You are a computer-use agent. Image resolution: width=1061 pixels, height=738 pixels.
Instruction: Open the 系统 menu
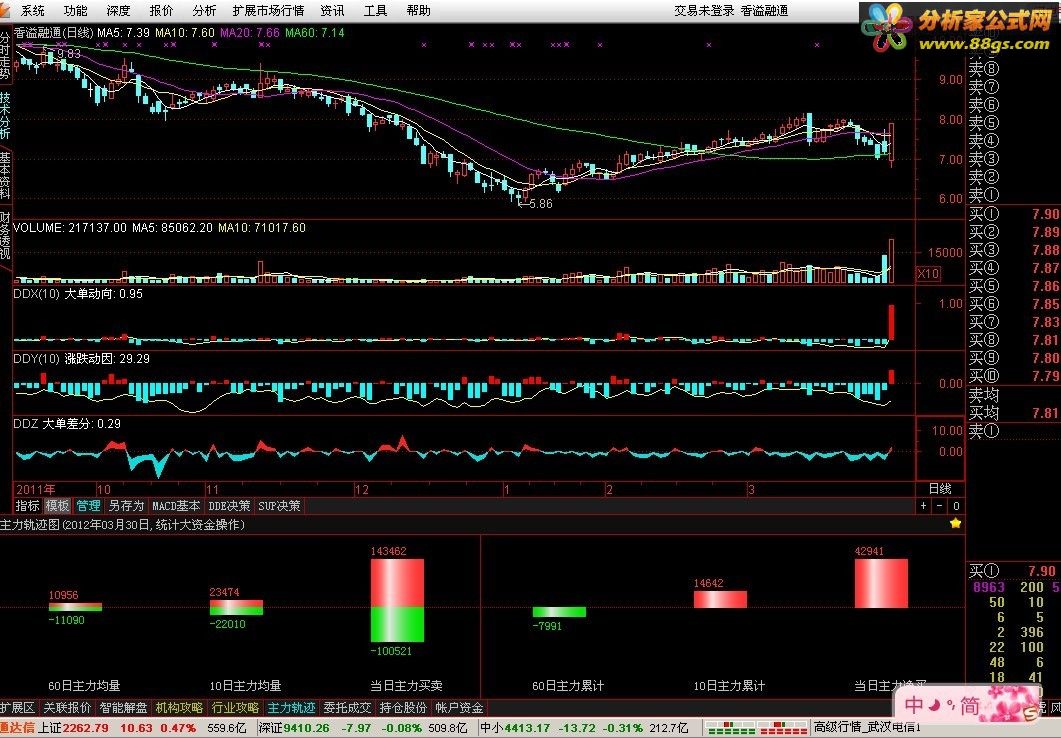[32, 10]
